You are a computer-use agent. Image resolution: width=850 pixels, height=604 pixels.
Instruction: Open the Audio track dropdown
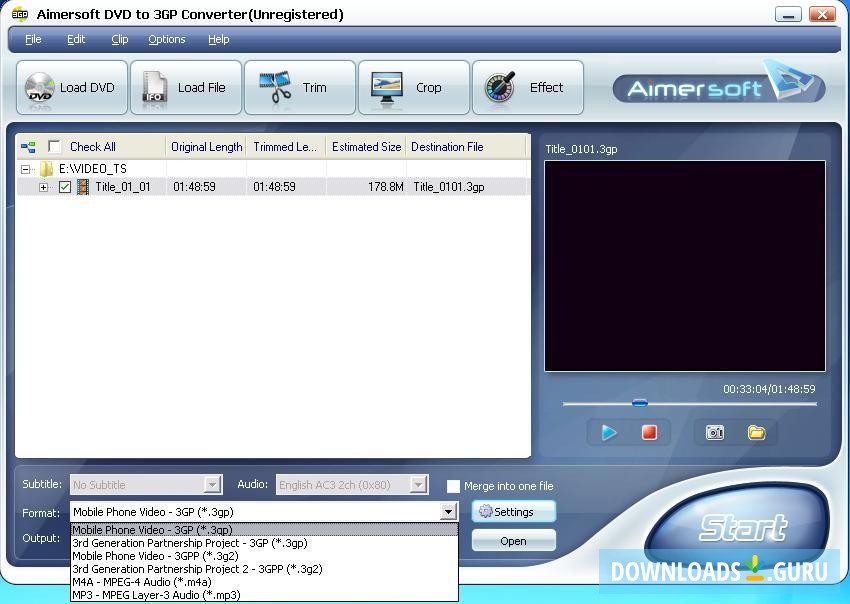point(418,484)
